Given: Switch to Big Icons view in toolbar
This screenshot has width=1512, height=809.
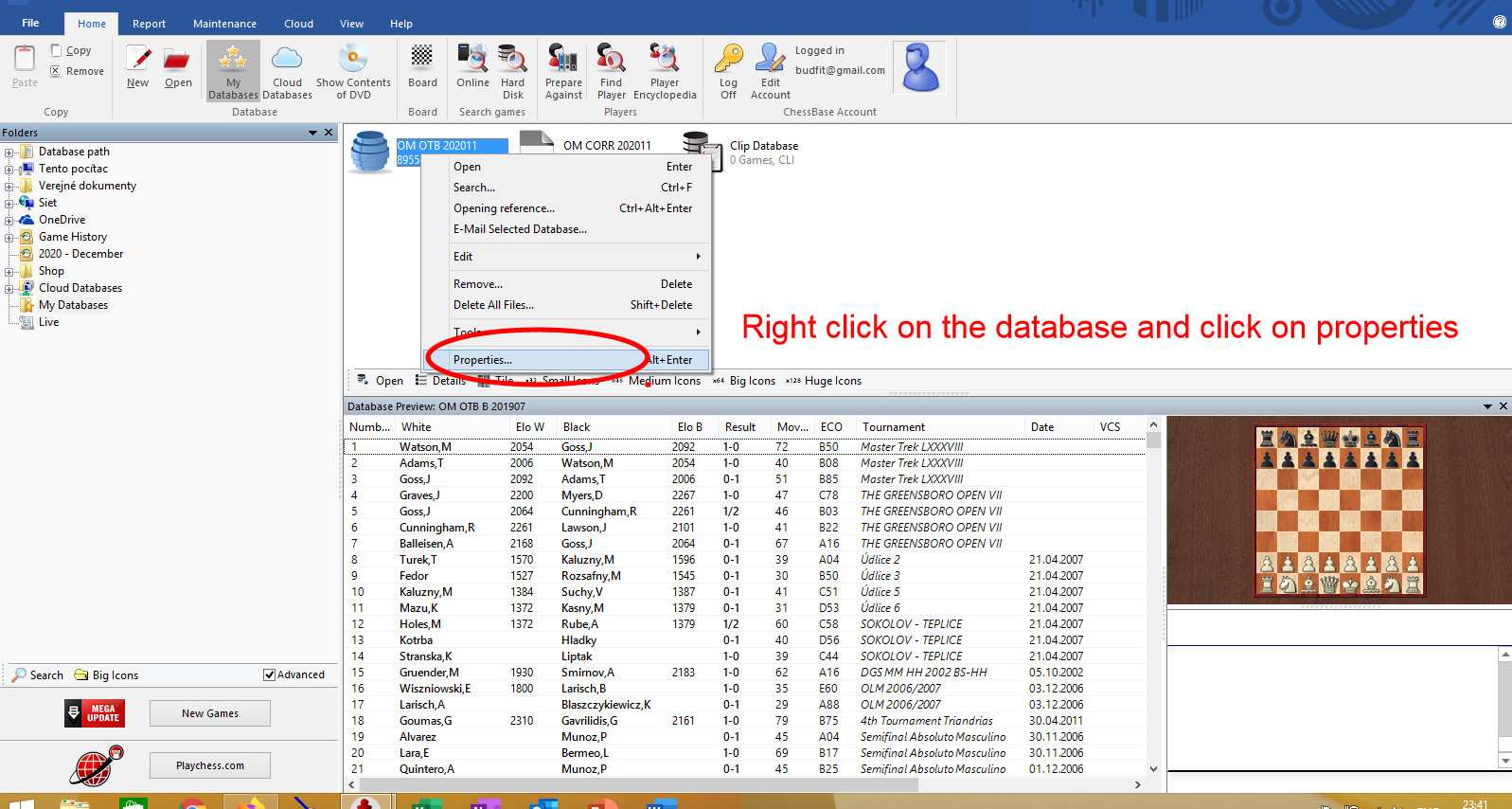Looking at the screenshot, I should click(x=744, y=381).
